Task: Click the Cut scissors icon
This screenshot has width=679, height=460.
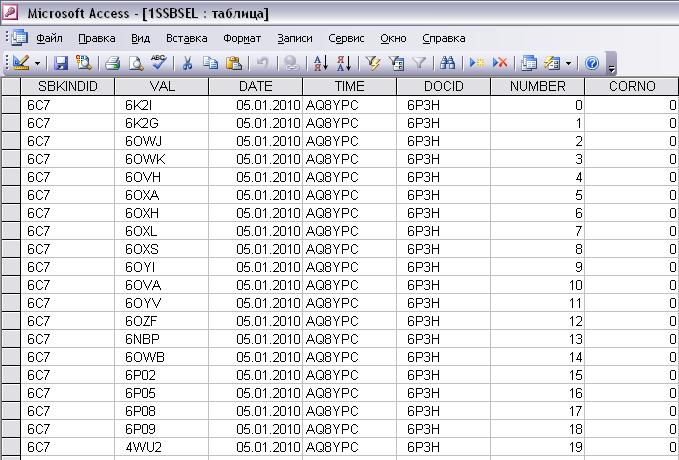Action: pyautogui.click(x=187, y=63)
